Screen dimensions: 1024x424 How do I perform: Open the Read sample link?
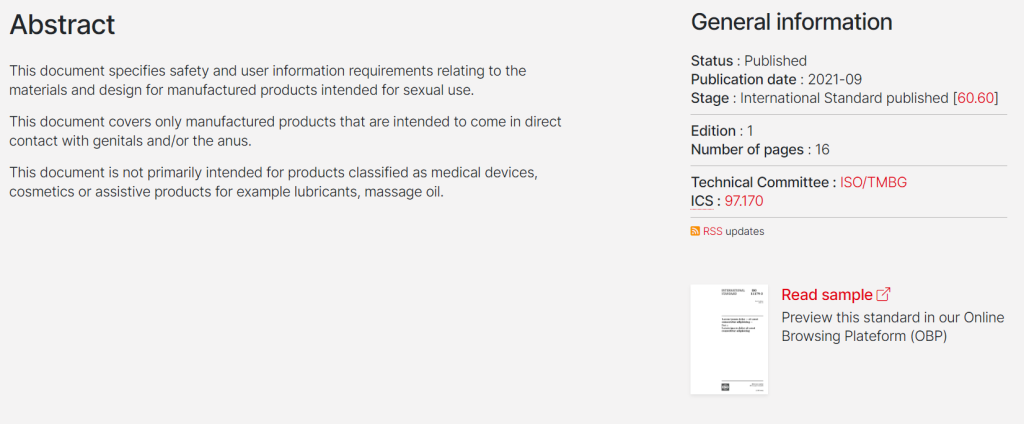[827, 295]
